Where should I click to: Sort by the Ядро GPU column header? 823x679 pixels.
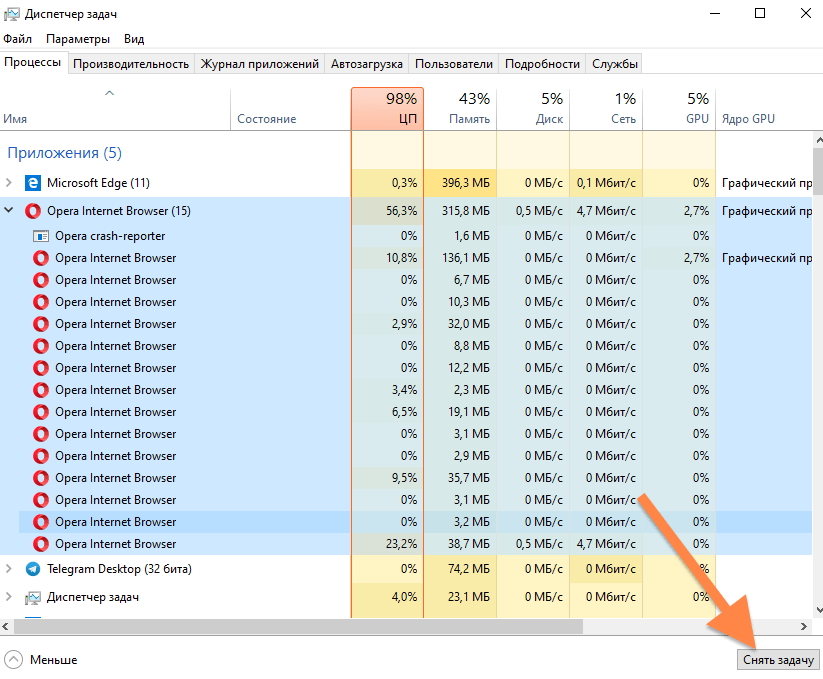point(765,109)
